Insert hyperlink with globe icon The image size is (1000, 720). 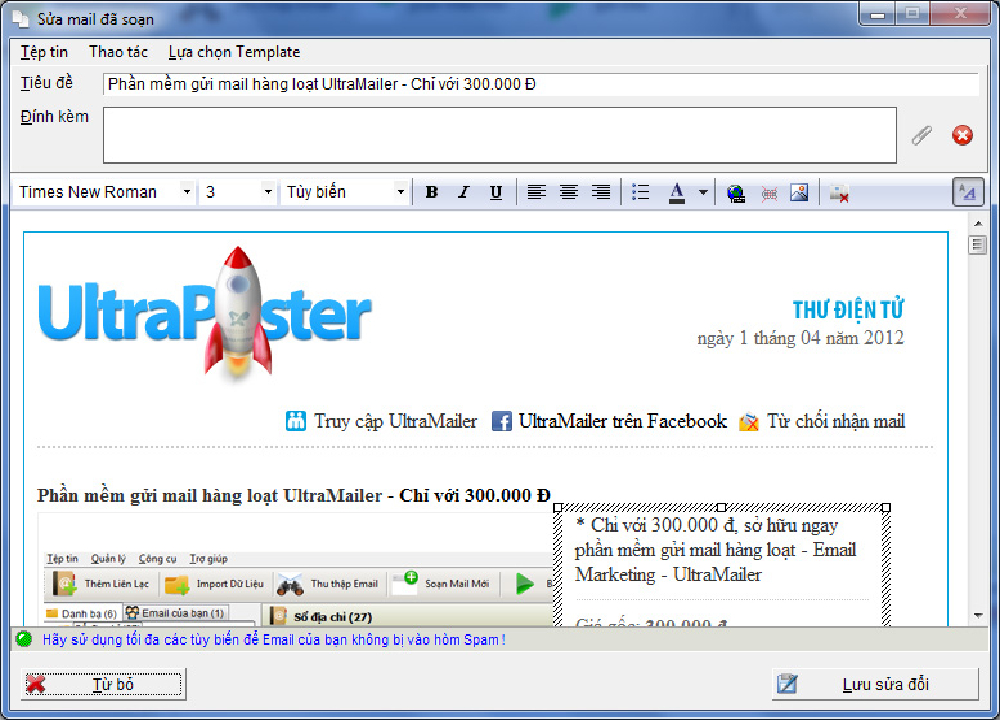point(736,193)
